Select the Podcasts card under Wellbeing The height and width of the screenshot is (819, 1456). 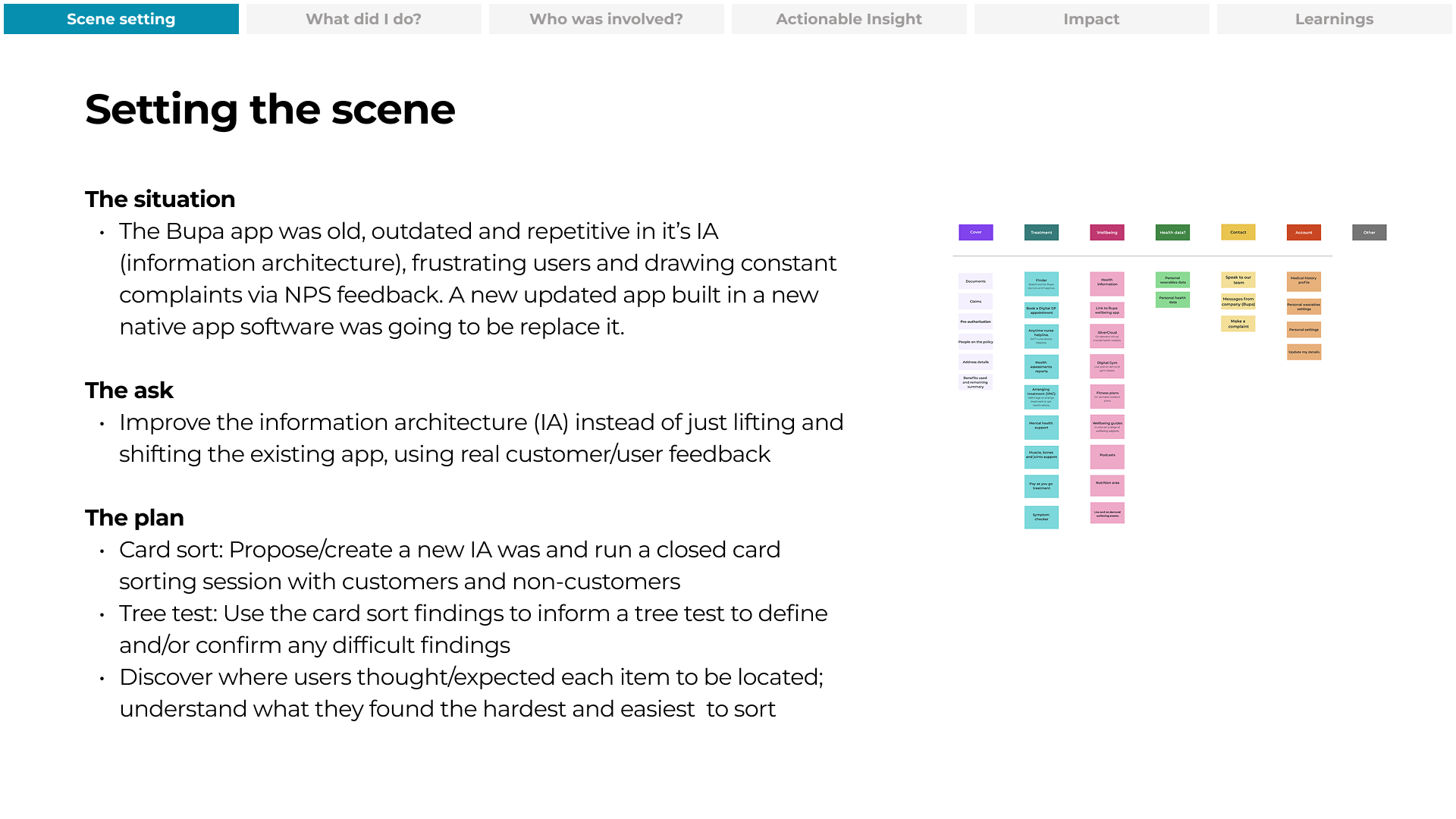pyautogui.click(x=1107, y=456)
